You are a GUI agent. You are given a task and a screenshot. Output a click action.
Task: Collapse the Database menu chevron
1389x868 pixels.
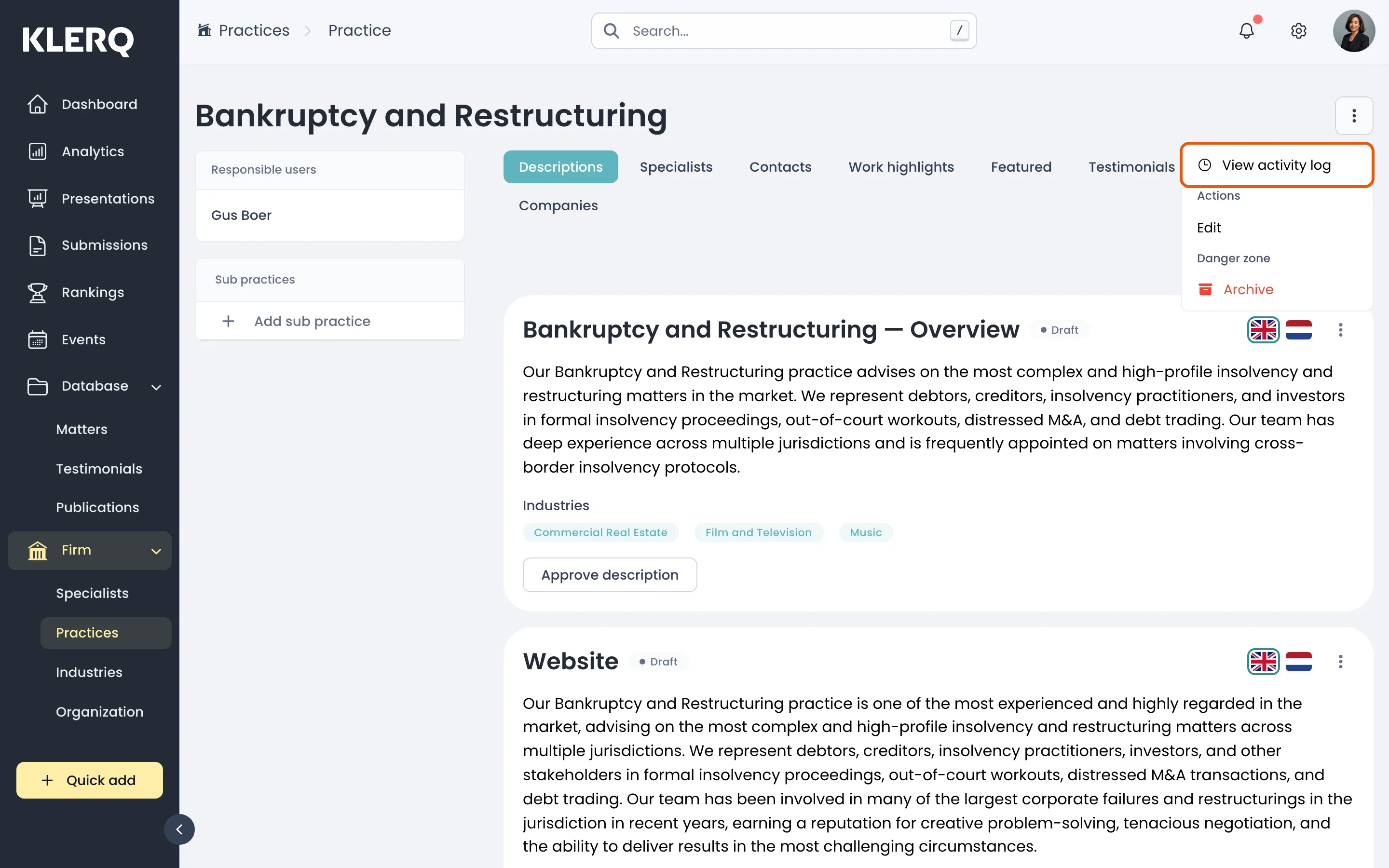click(156, 387)
